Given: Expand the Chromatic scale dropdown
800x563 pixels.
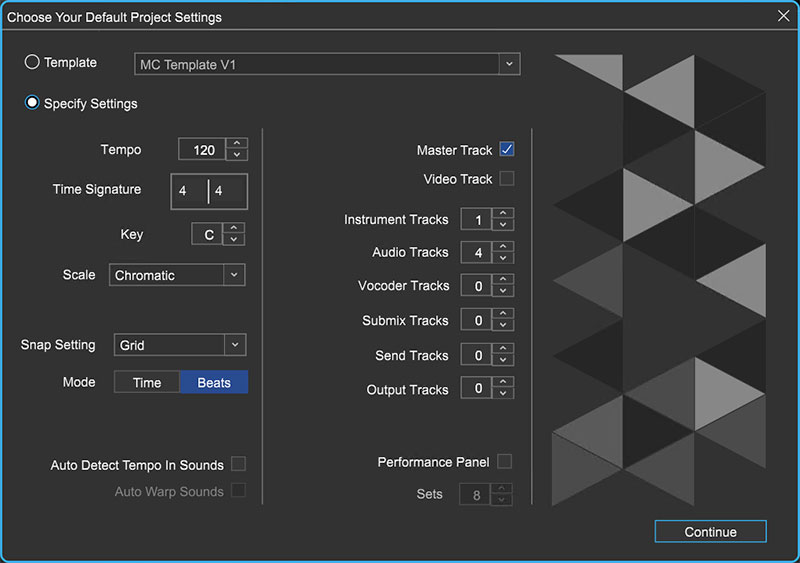Looking at the screenshot, I should (233, 275).
